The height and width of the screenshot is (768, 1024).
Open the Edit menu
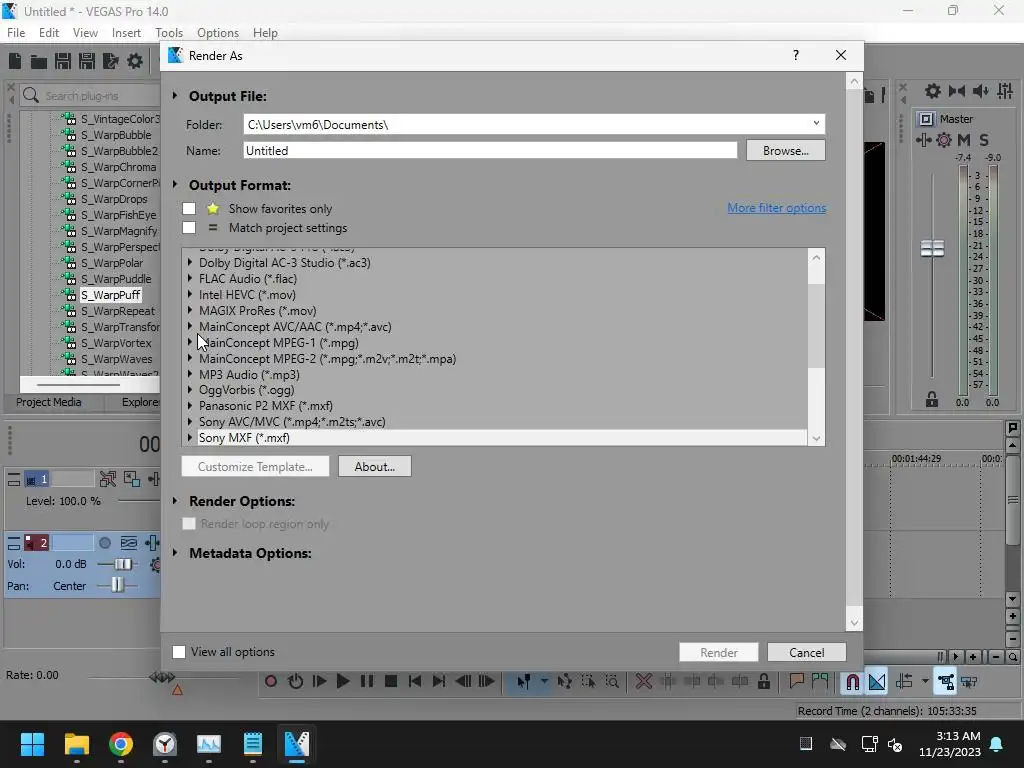coord(49,33)
